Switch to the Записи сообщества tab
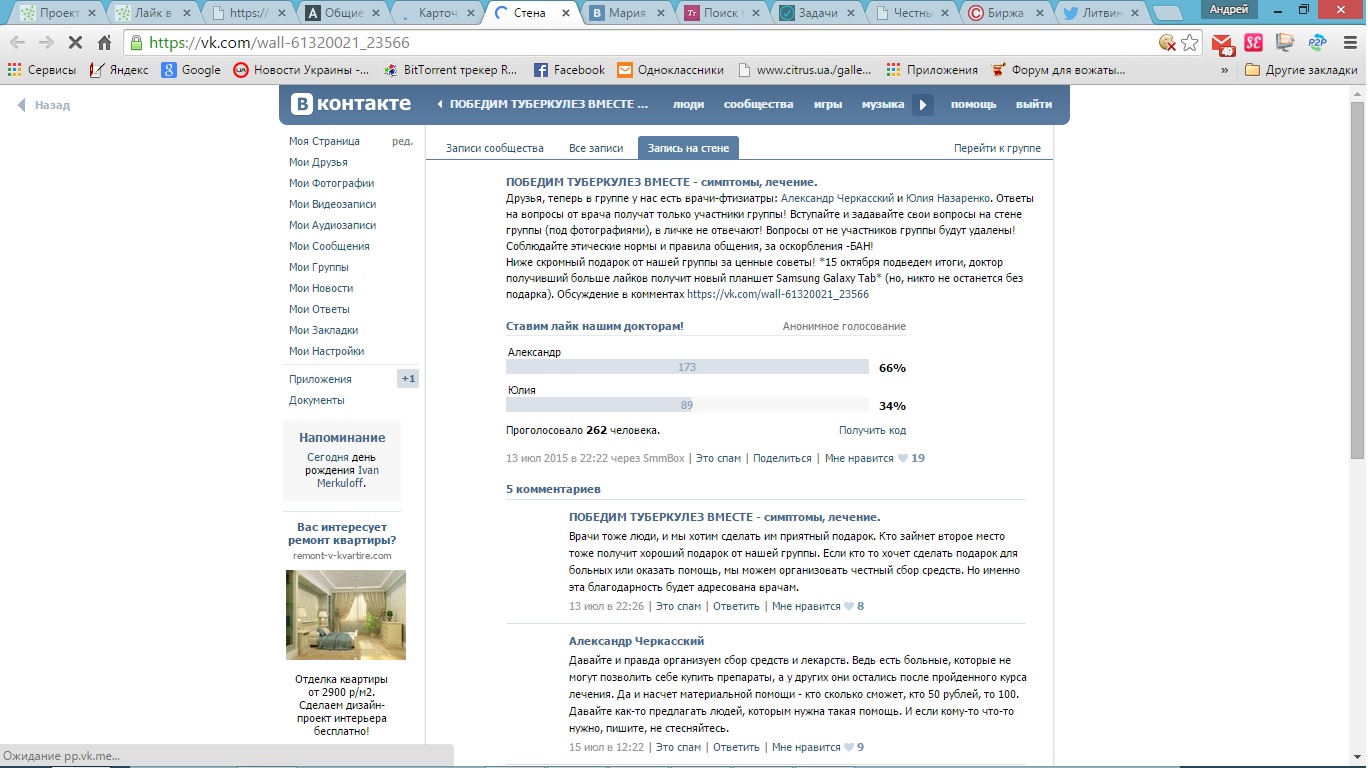Viewport: 1368px width, 768px height. [495, 148]
